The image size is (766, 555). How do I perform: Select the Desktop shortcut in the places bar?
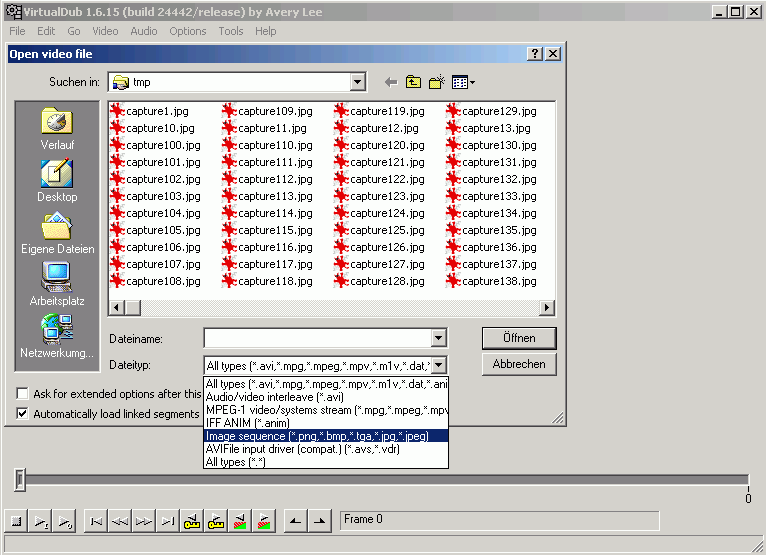coord(57,181)
